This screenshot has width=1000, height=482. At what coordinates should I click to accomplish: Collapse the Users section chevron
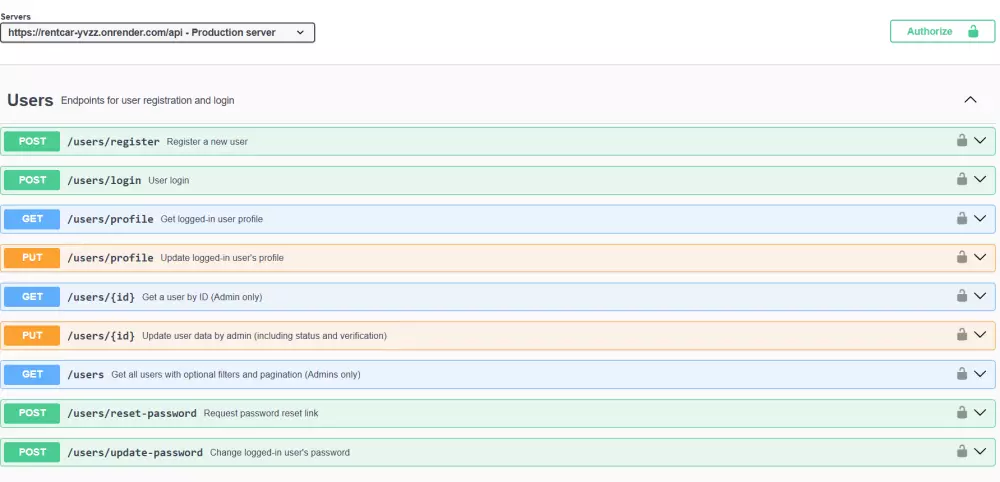pos(970,100)
